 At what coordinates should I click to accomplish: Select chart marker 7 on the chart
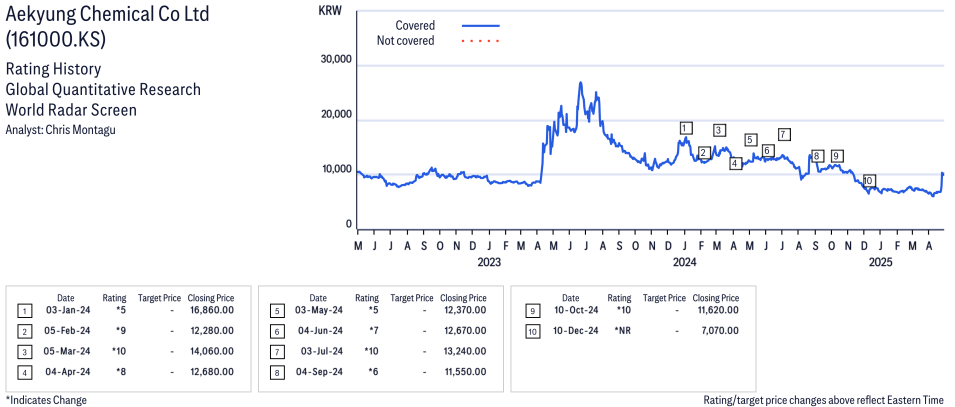click(784, 134)
